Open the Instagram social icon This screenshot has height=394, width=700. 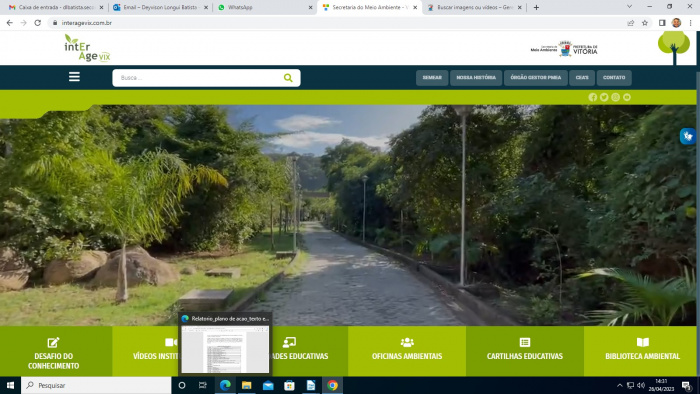[615, 97]
